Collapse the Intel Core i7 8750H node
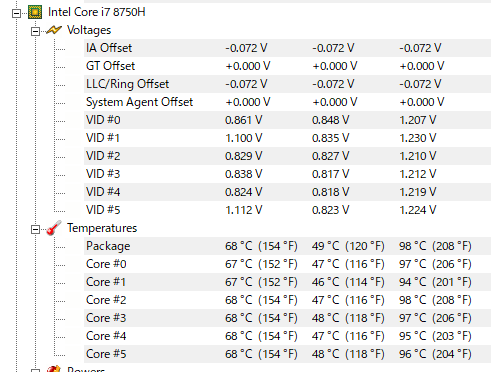 [x=16, y=13]
